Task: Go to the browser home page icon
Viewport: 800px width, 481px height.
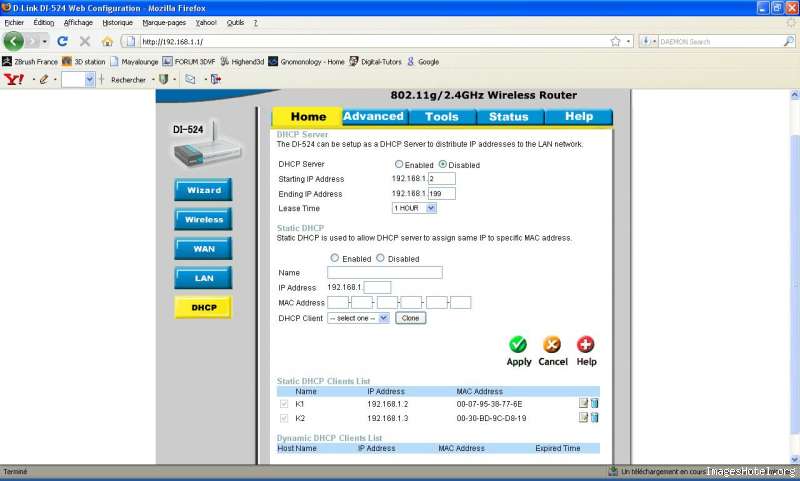Action: [x=108, y=41]
